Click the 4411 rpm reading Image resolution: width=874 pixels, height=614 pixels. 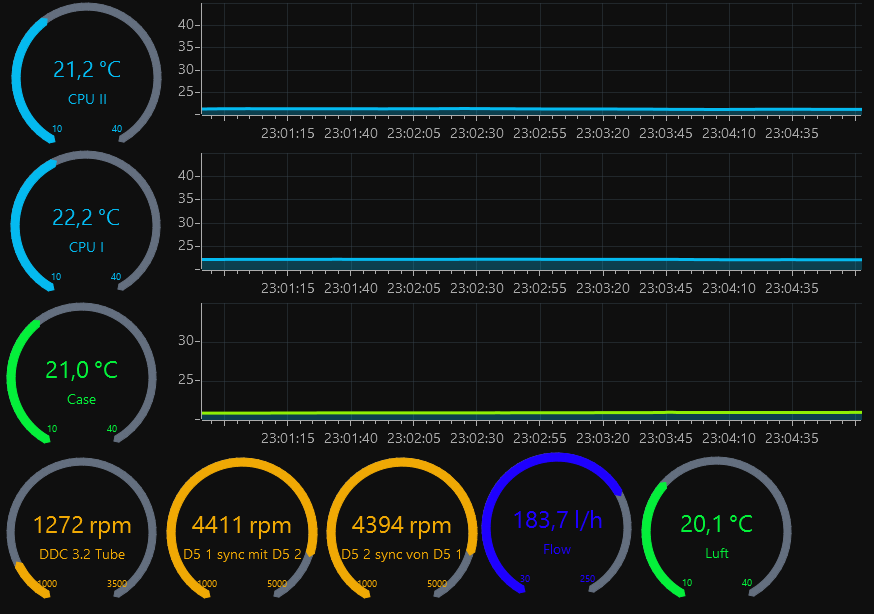tap(241, 525)
